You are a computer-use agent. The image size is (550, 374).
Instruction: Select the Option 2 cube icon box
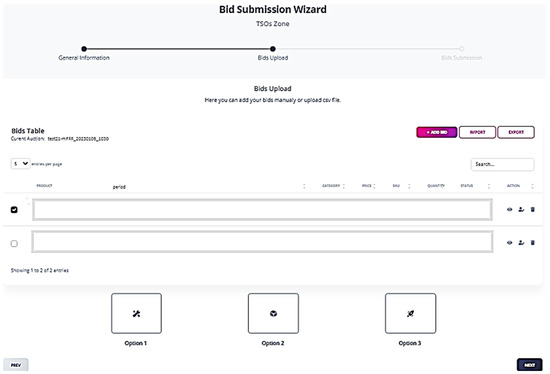(273, 313)
